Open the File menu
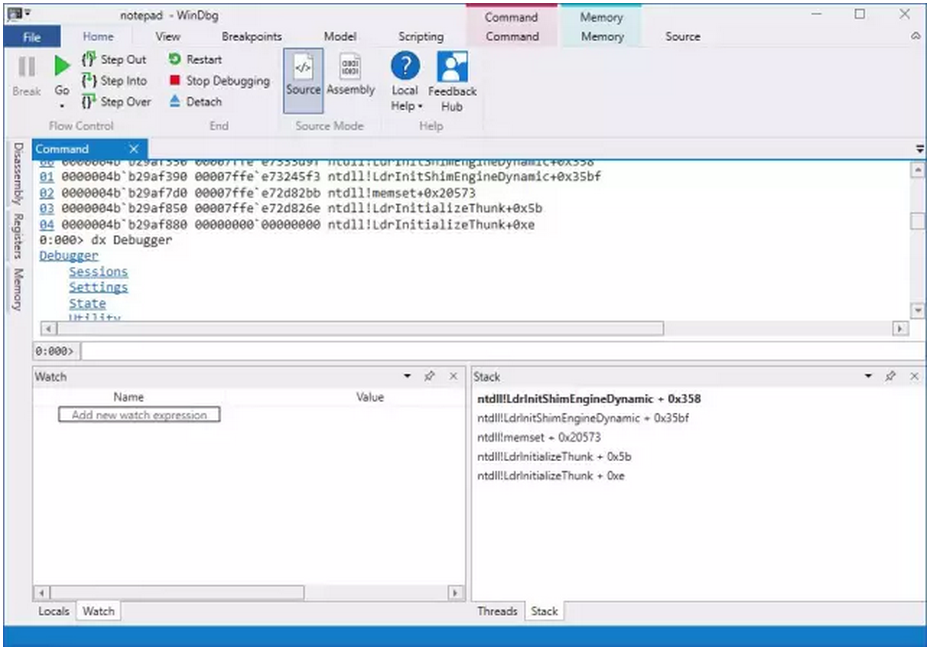This screenshot has width=929, height=652. coord(31,37)
